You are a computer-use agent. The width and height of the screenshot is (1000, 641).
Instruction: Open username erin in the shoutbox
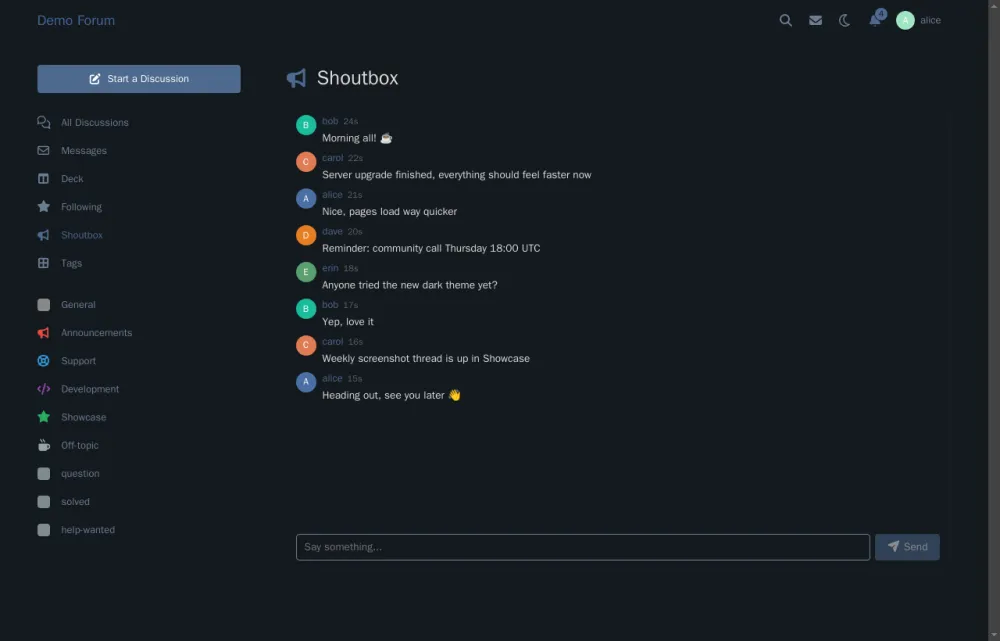(330, 268)
